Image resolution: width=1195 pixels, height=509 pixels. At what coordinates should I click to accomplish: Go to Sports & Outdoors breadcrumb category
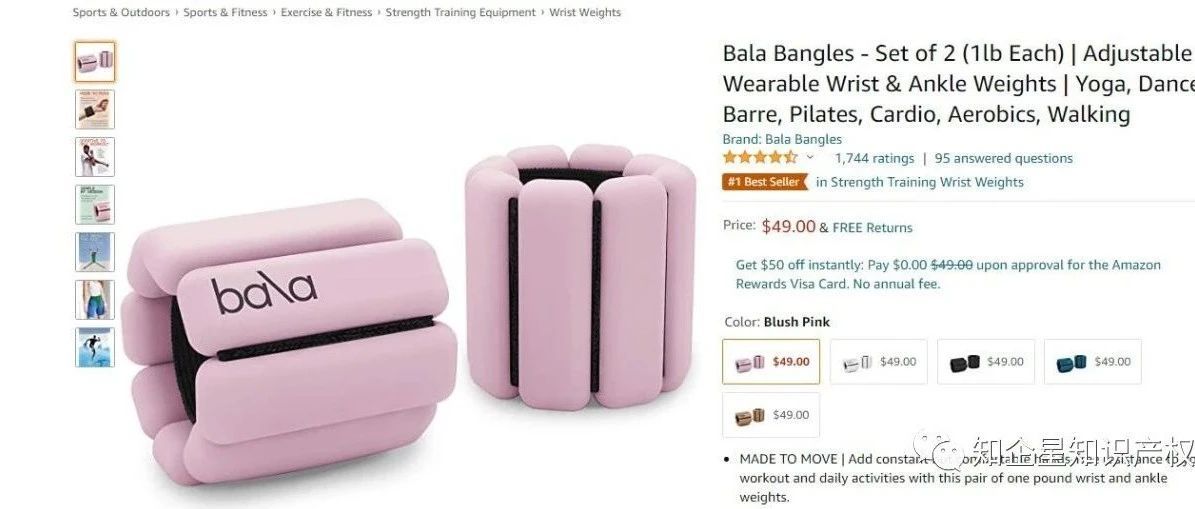click(x=121, y=12)
